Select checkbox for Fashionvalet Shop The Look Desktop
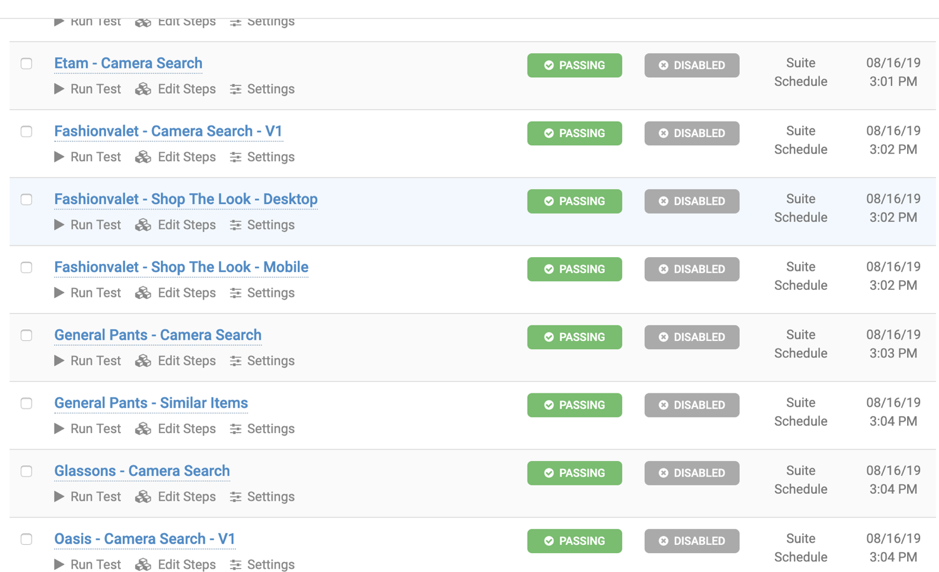Screen dimensions: 939x572 [x=27, y=199]
